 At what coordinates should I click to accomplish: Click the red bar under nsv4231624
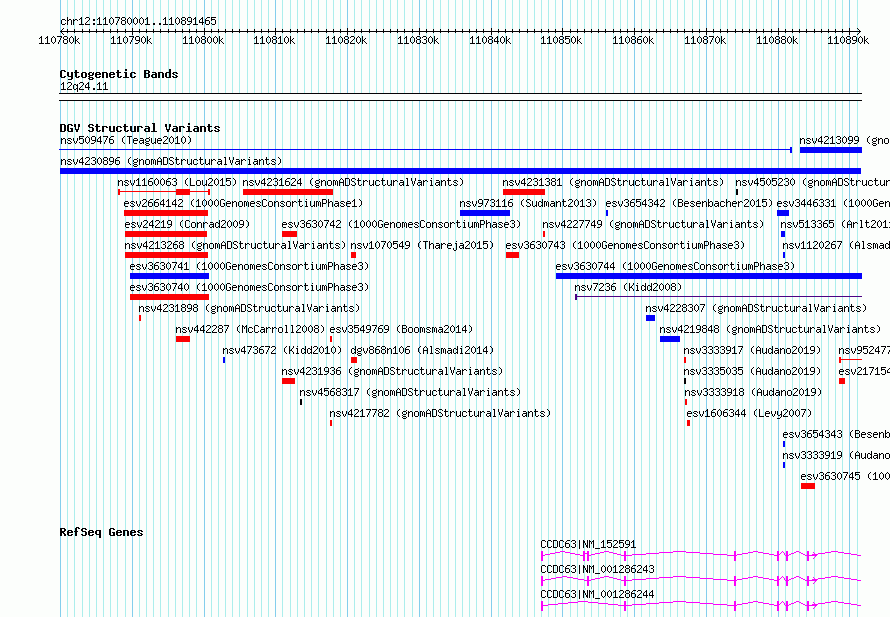pyautogui.click(x=287, y=192)
